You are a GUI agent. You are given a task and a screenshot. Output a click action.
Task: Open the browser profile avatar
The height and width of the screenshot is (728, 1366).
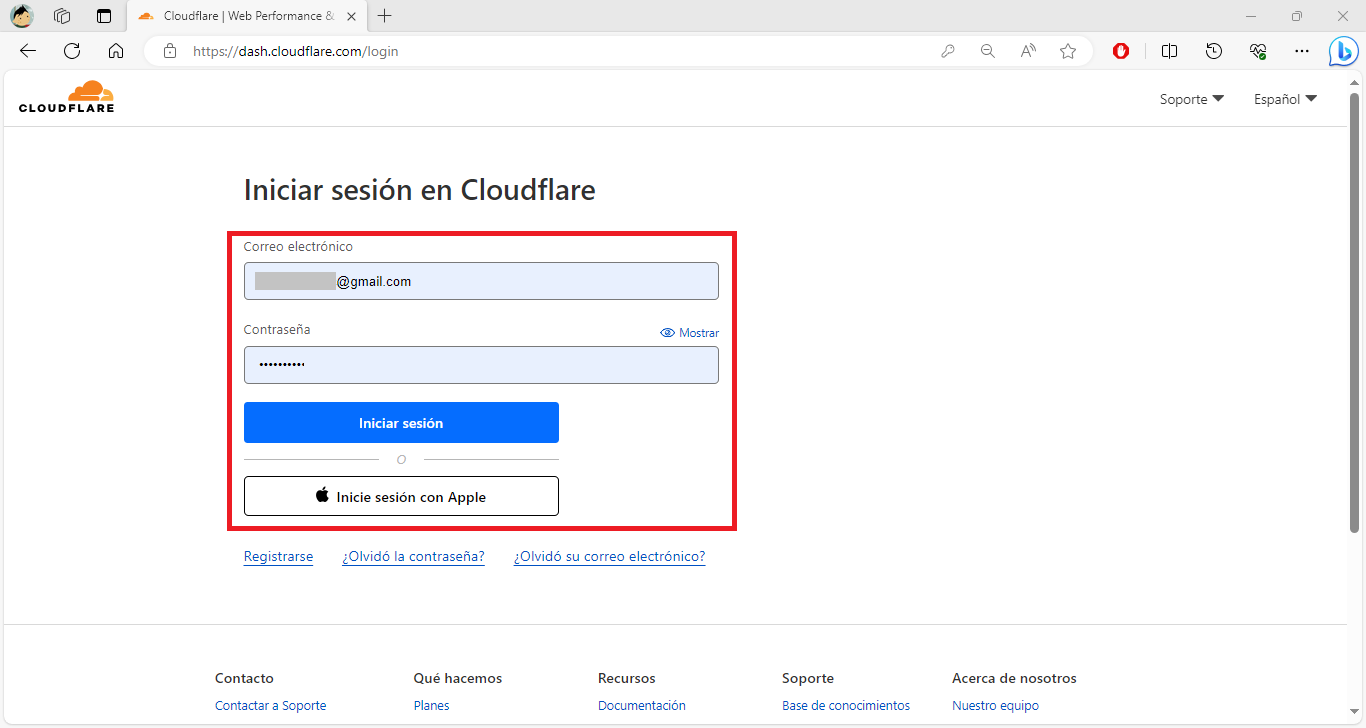click(22, 16)
